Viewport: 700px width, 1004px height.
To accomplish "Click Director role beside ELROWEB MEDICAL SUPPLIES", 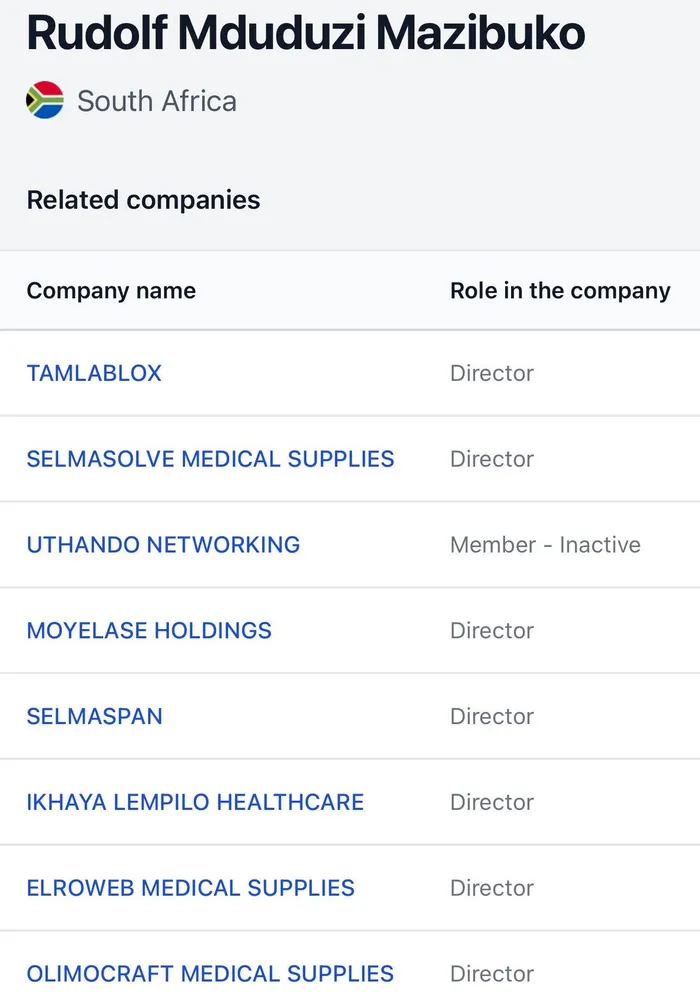I will tap(492, 888).
